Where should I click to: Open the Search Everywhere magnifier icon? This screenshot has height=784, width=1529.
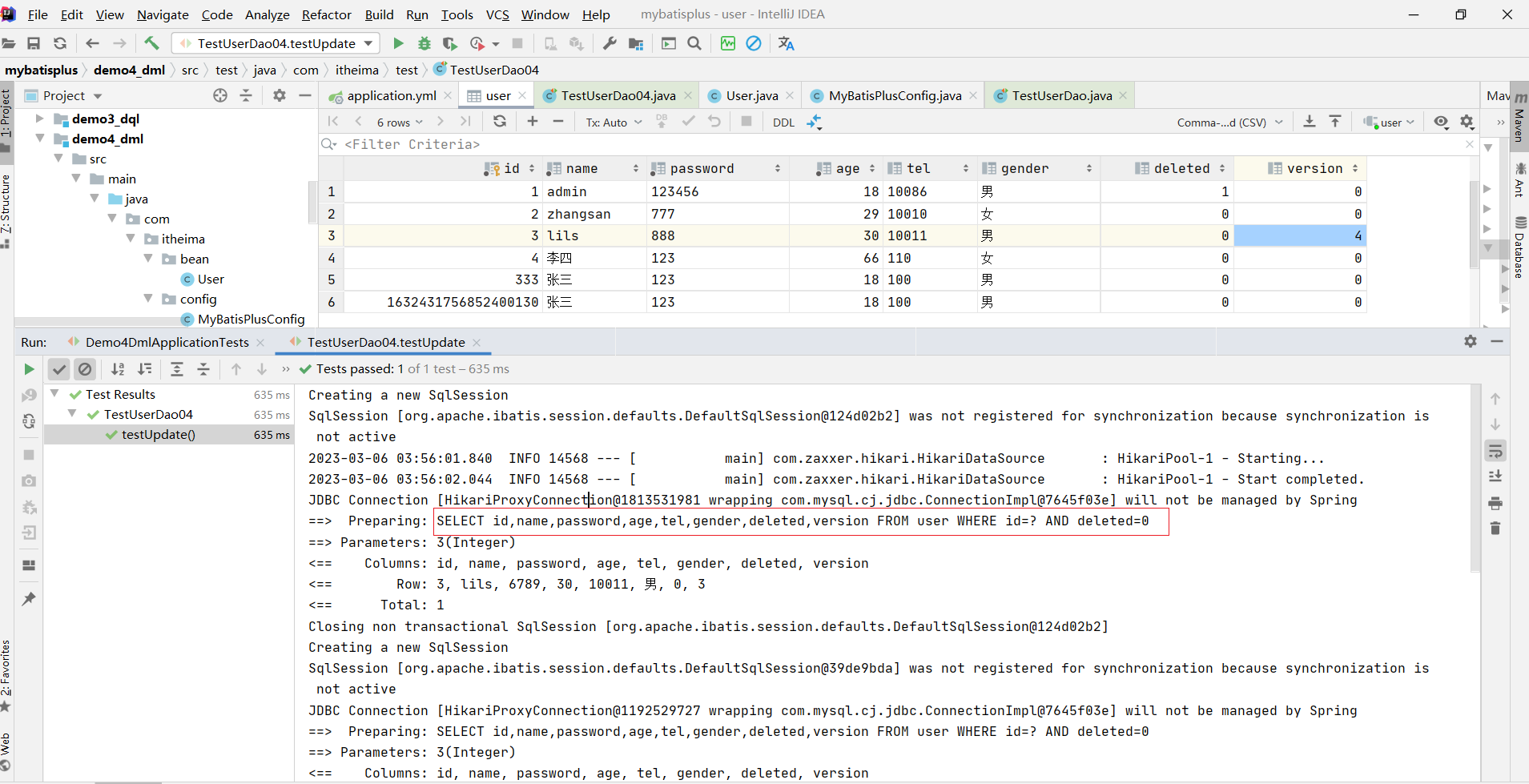[x=694, y=43]
